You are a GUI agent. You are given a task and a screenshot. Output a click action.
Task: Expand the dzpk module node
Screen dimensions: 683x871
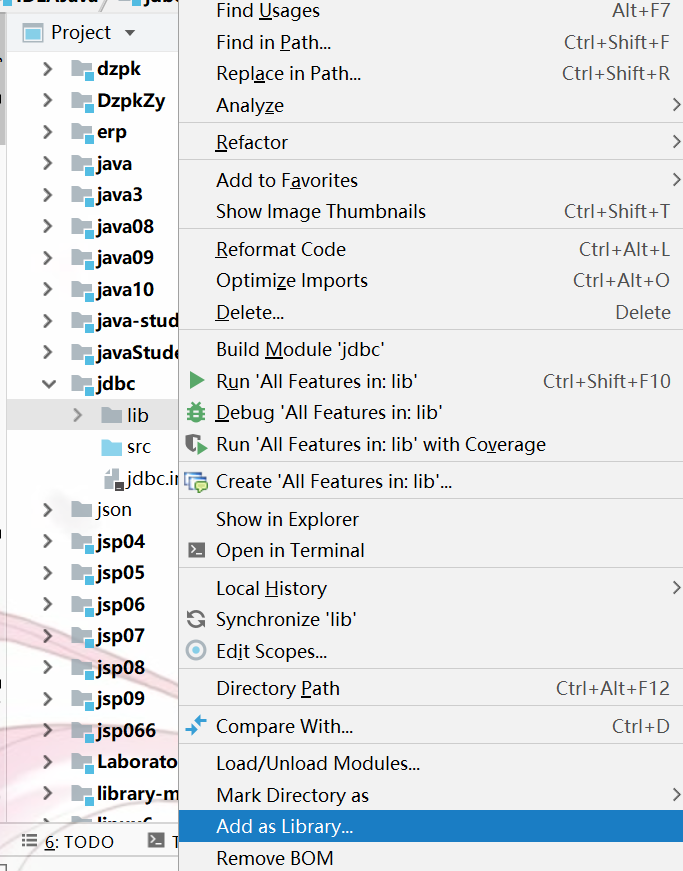click(48, 69)
